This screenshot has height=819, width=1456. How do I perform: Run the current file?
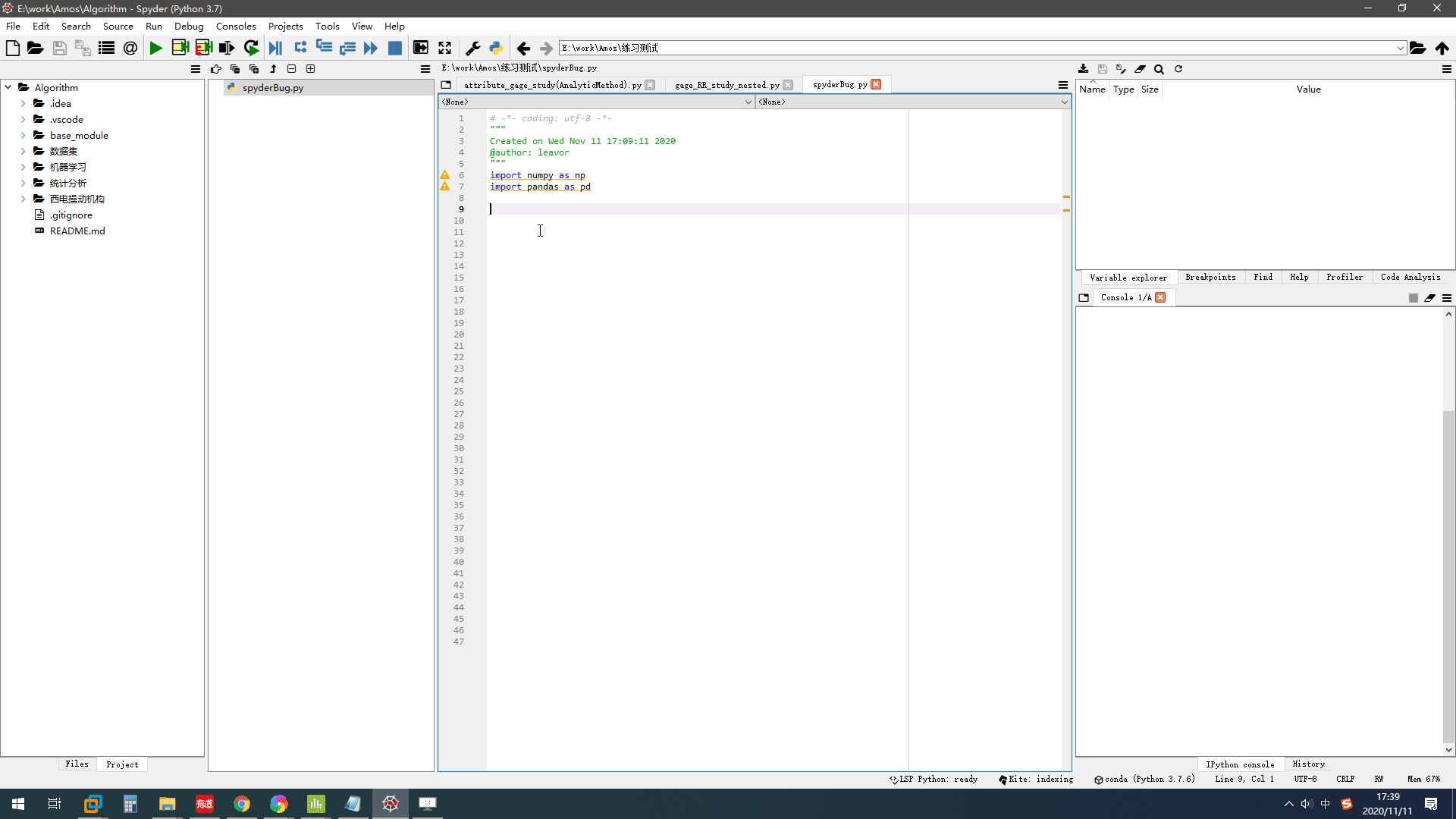[x=156, y=47]
